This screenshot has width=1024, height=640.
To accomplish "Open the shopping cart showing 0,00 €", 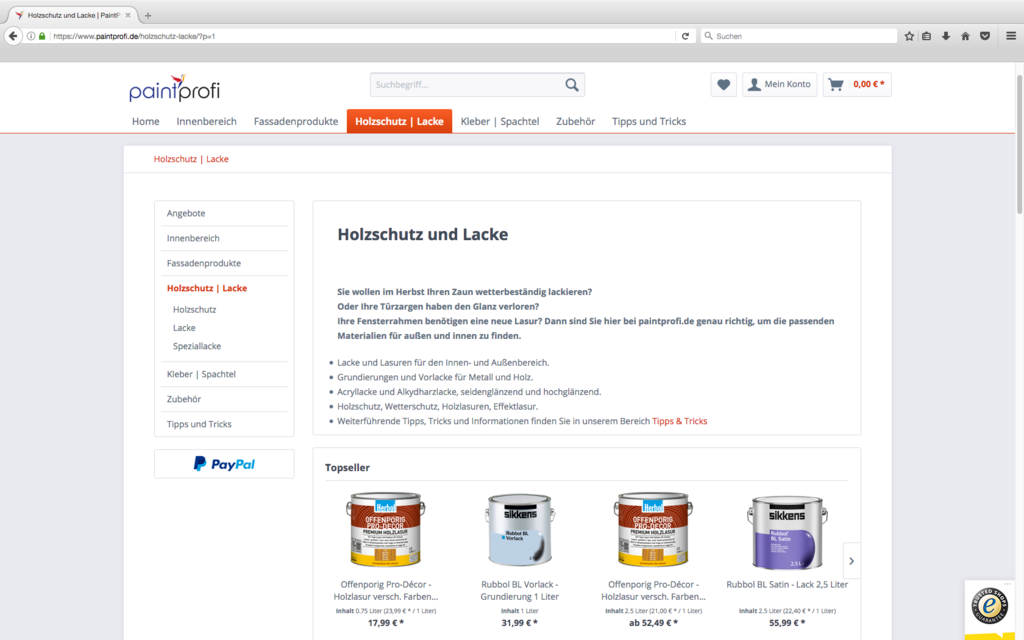I will click(x=857, y=84).
